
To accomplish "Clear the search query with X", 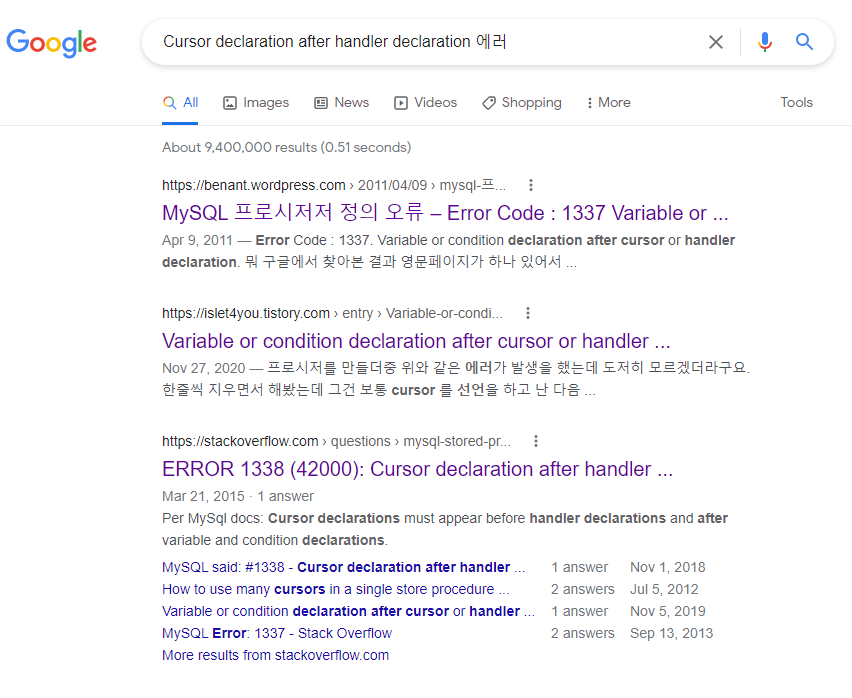I will 716,42.
